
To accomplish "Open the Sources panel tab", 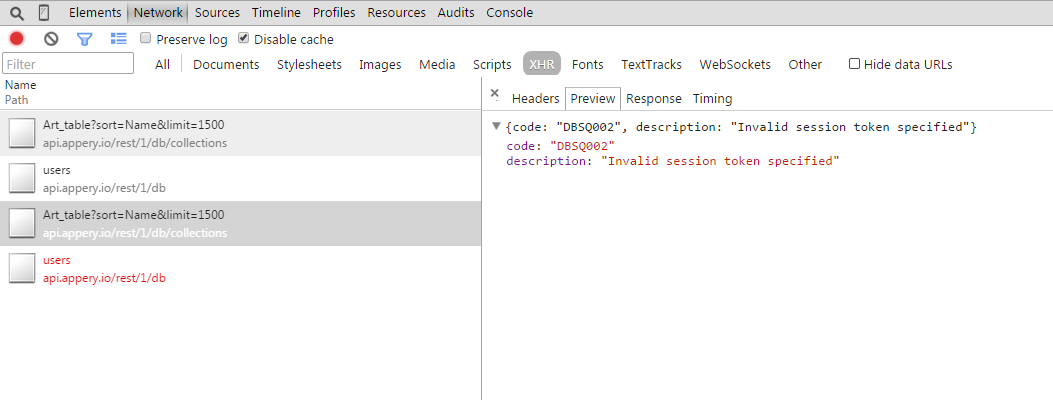I will click(217, 13).
